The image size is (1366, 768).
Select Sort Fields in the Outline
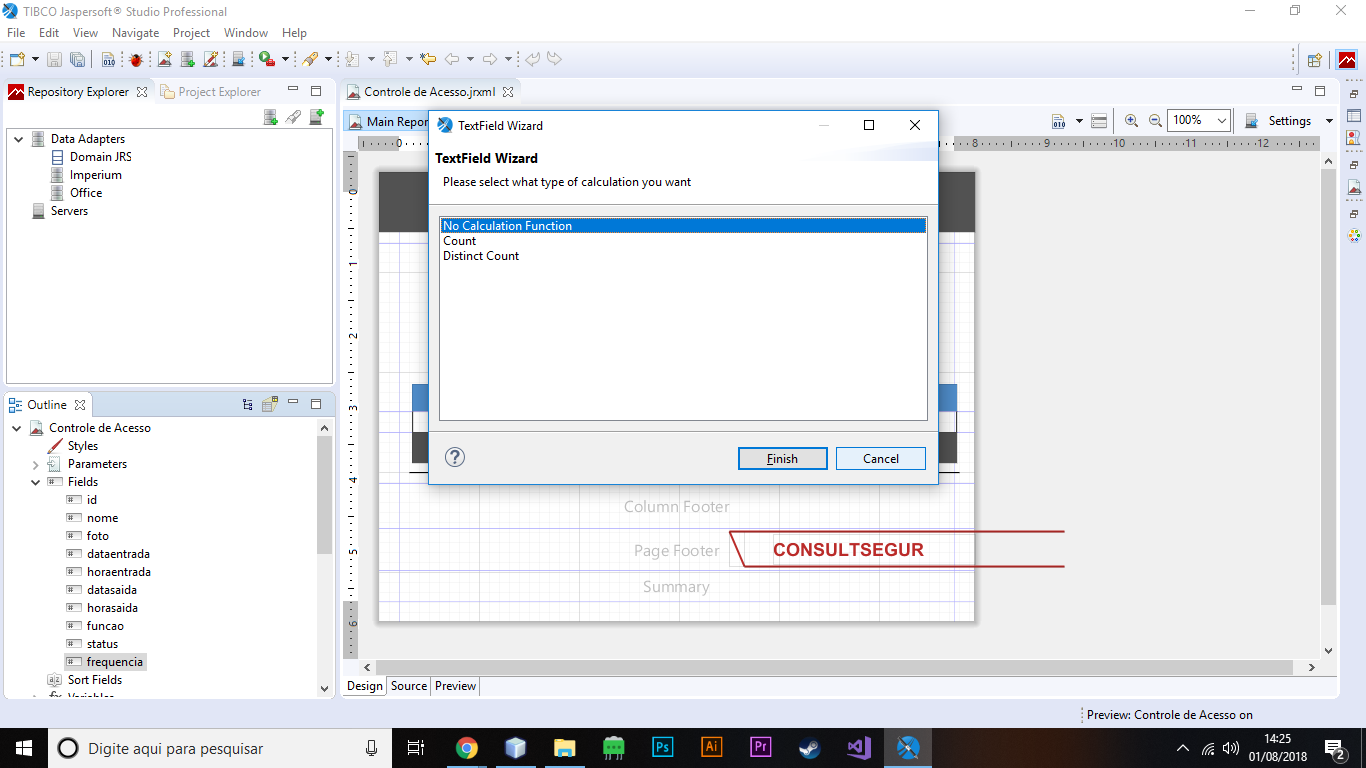(x=94, y=680)
